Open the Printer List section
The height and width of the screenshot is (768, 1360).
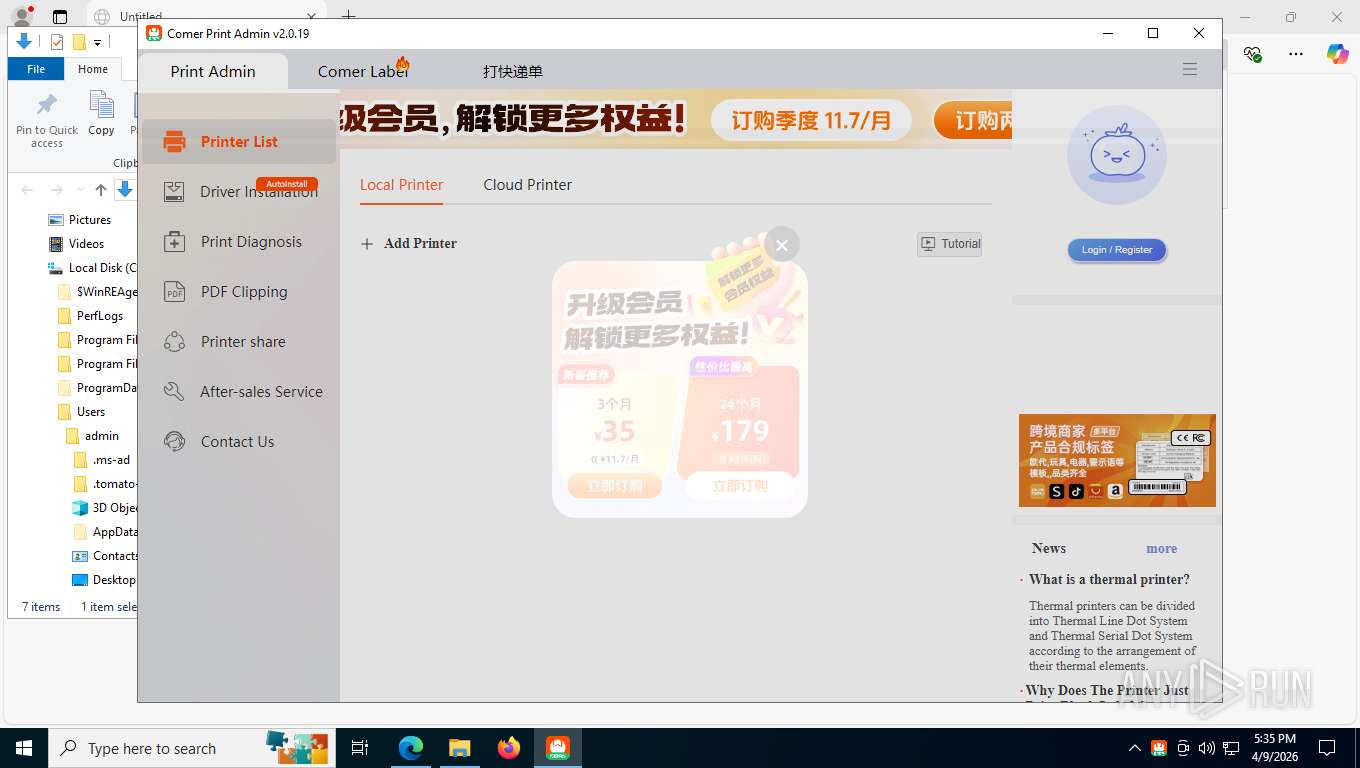(x=238, y=141)
